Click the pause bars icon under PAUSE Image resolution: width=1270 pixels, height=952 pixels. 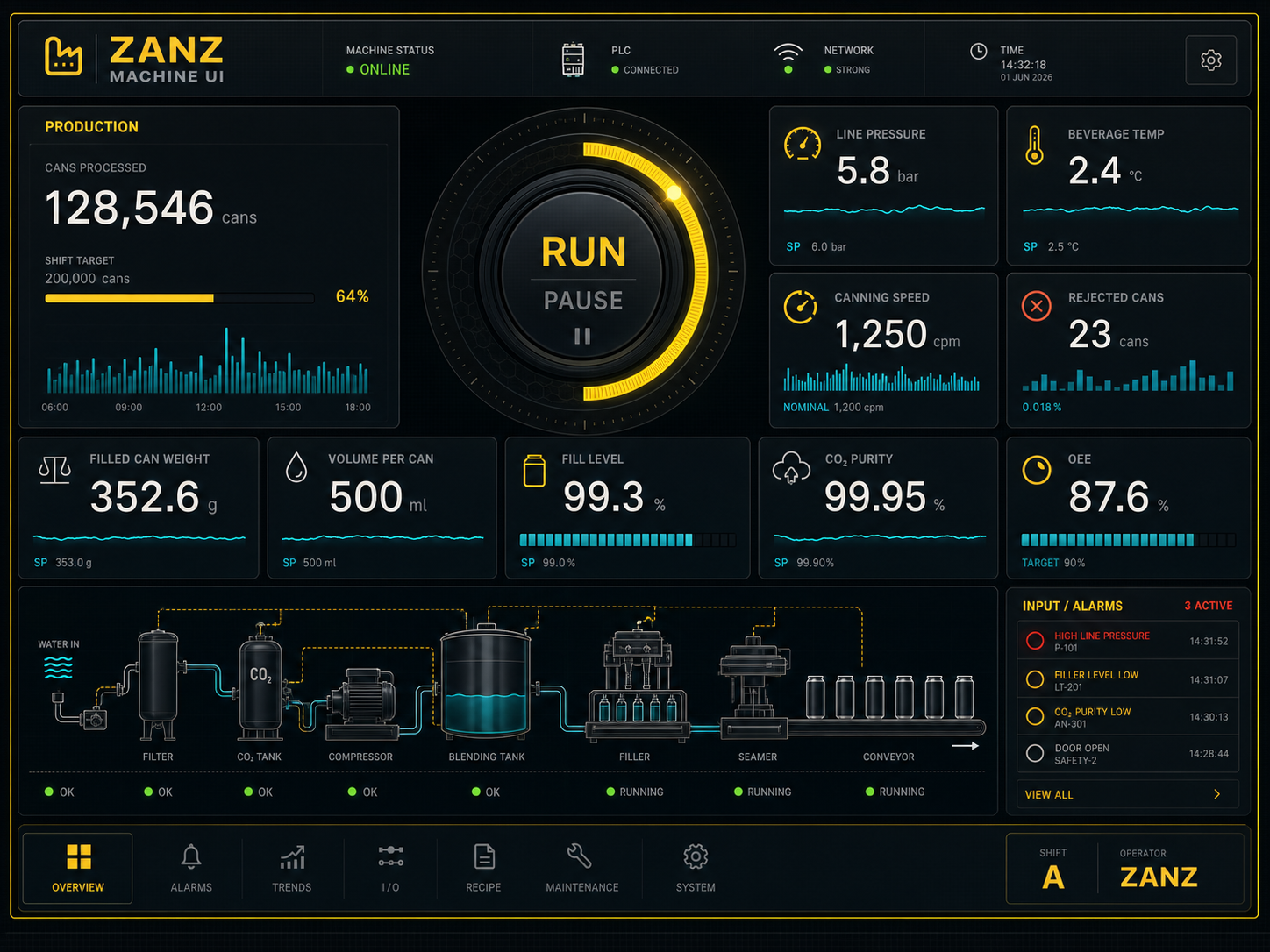pyautogui.click(x=582, y=336)
